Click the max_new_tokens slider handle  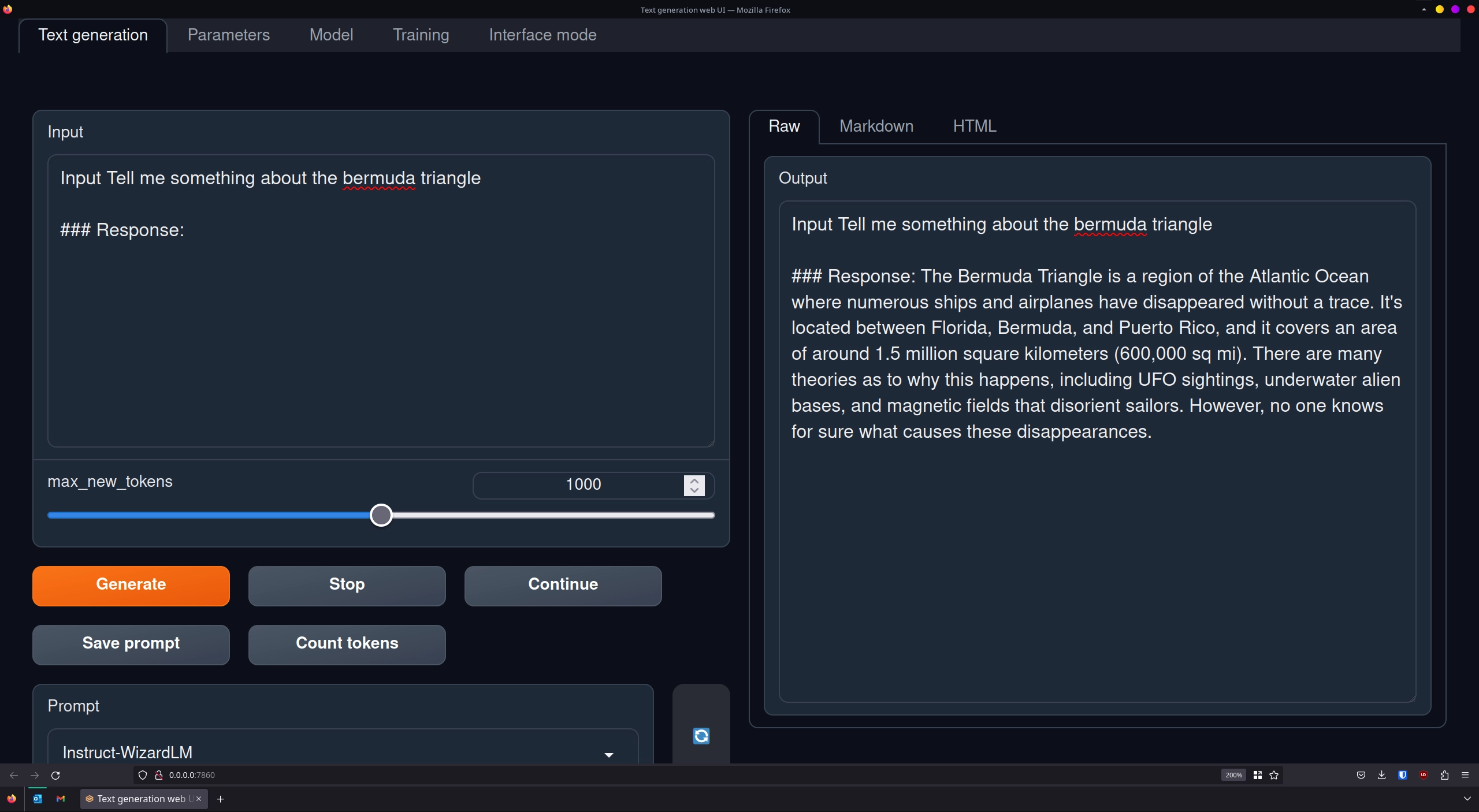tap(381, 515)
